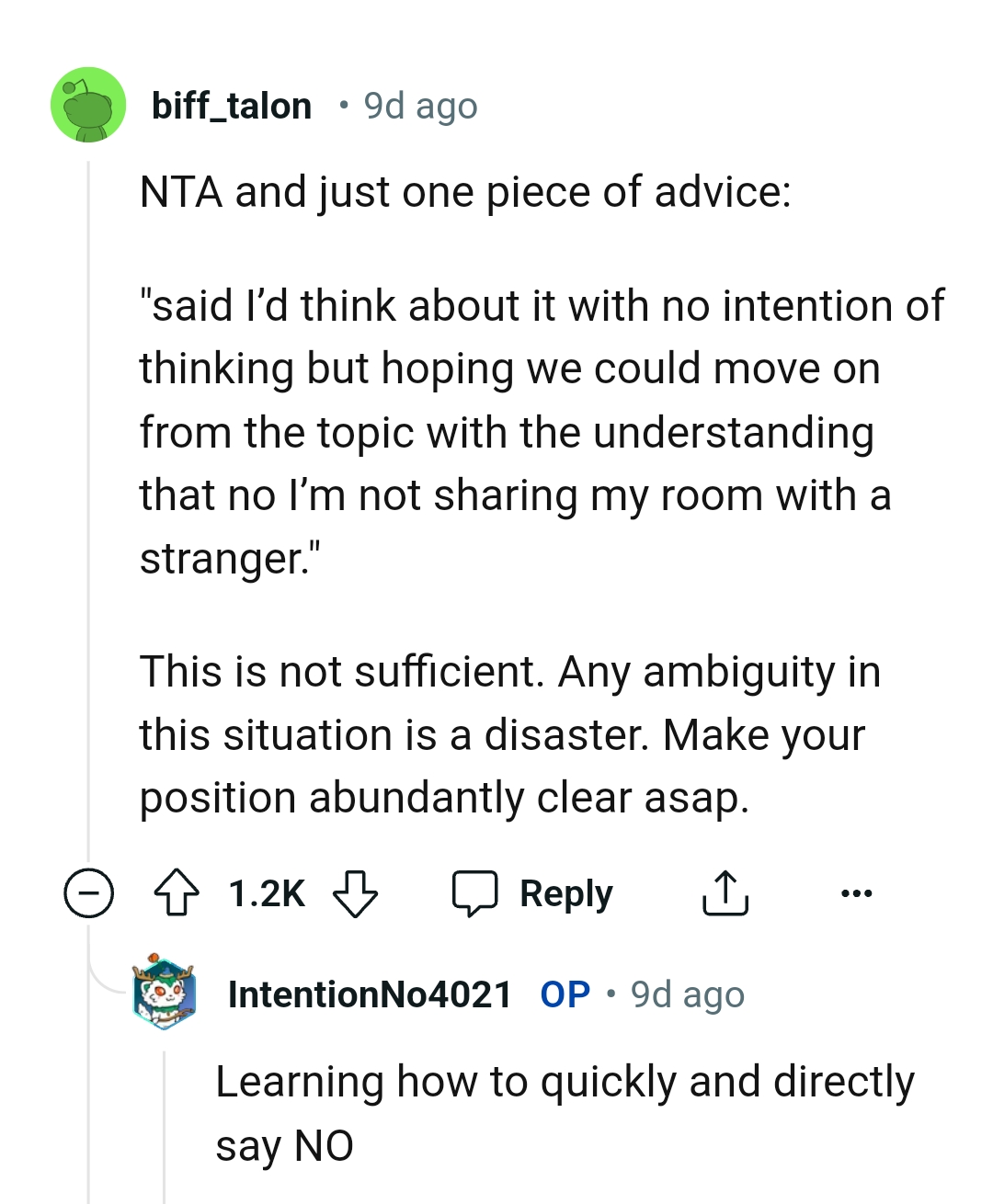Share biff_talon's comment

pyautogui.click(x=725, y=893)
